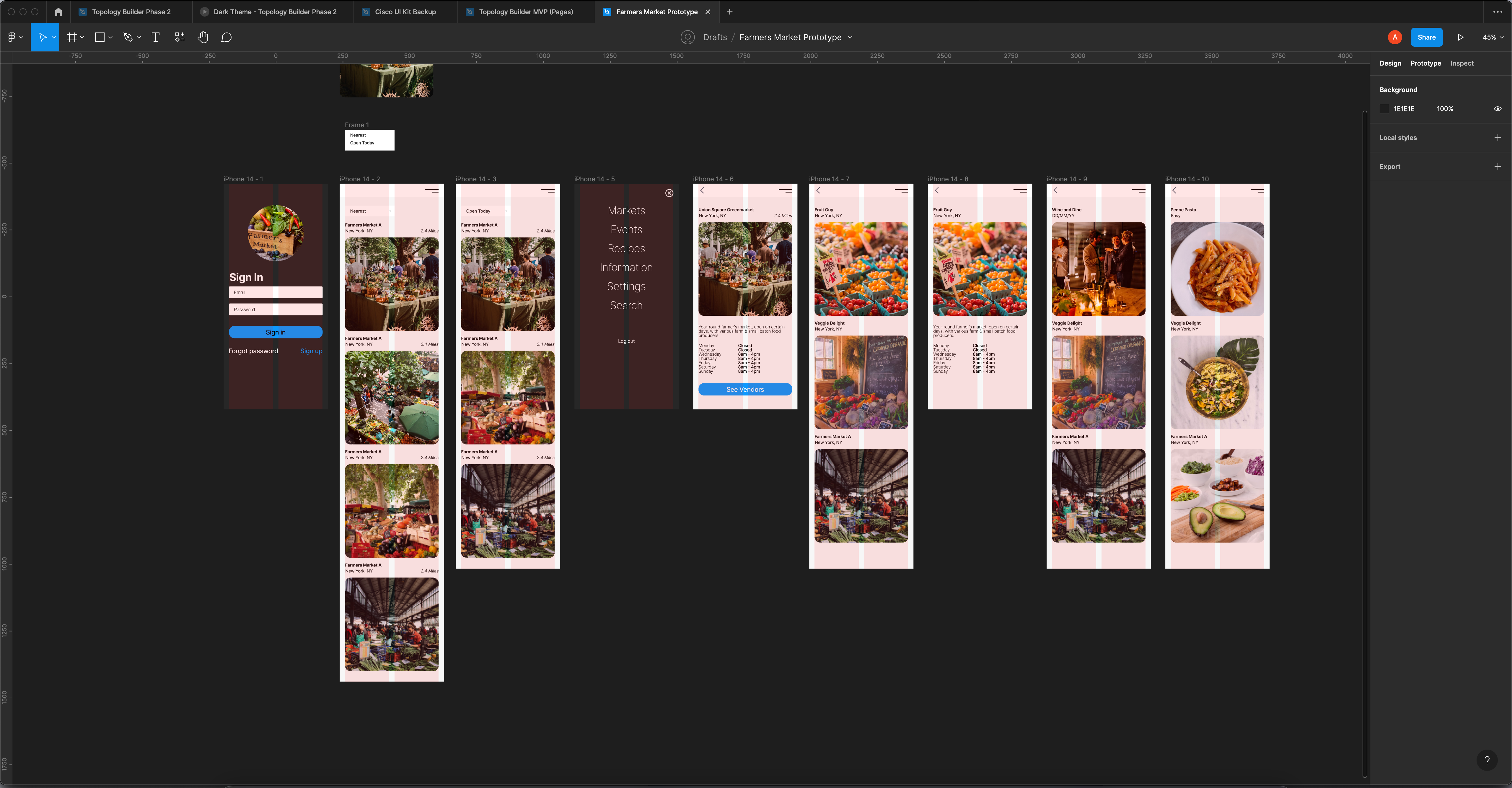The width and height of the screenshot is (1512, 788).
Task: Click the close X on iPhone 14 - 5
Action: coord(669,193)
